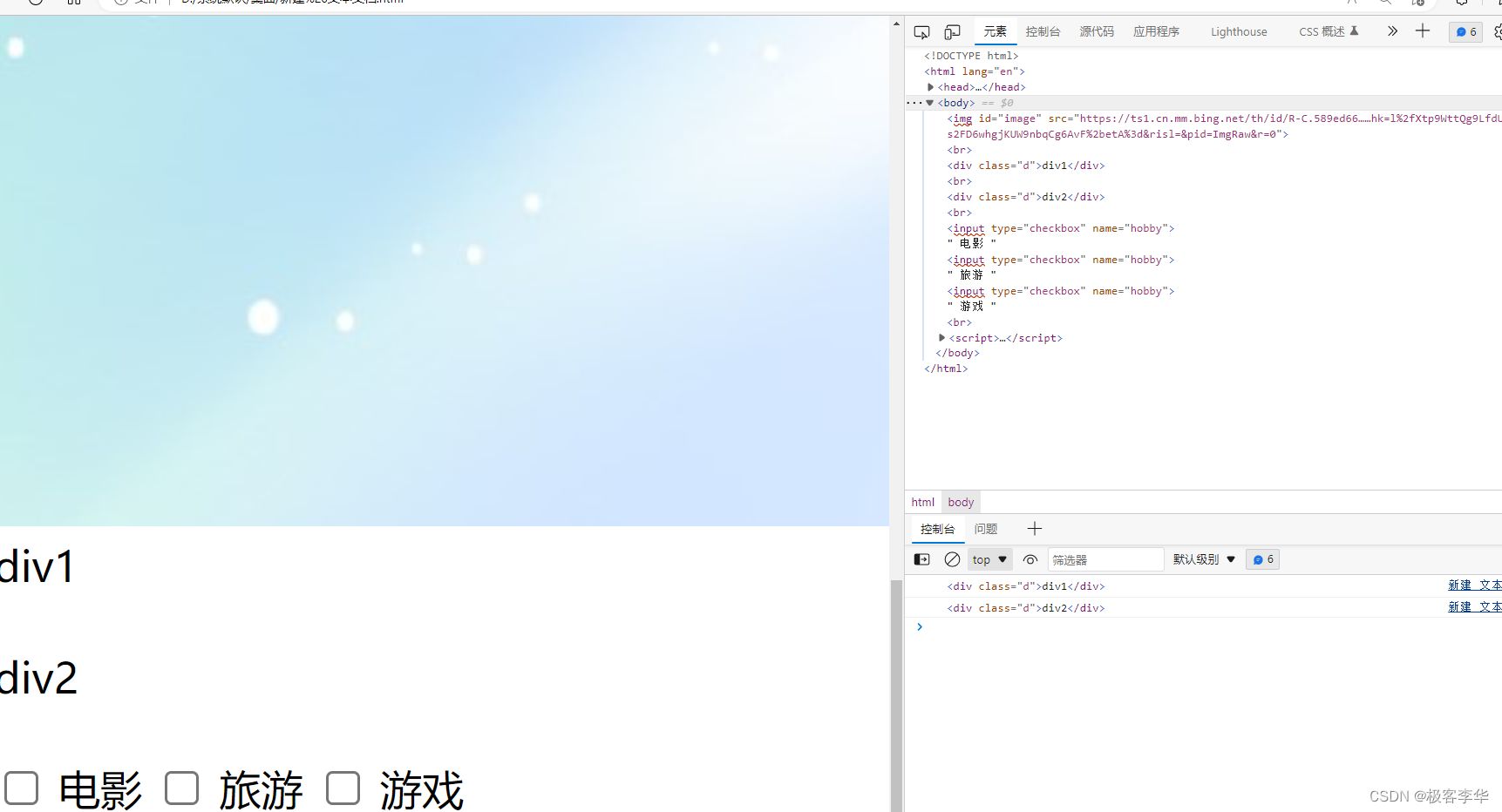Click the 电影 label text on page
Viewport: 1502px width, 812px height.
click(100, 790)
